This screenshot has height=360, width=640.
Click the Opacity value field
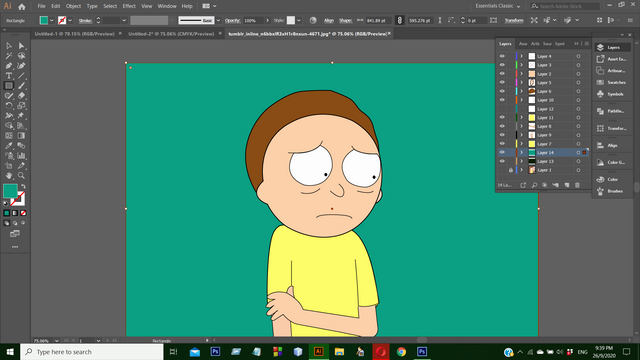(x=253, y=20)
